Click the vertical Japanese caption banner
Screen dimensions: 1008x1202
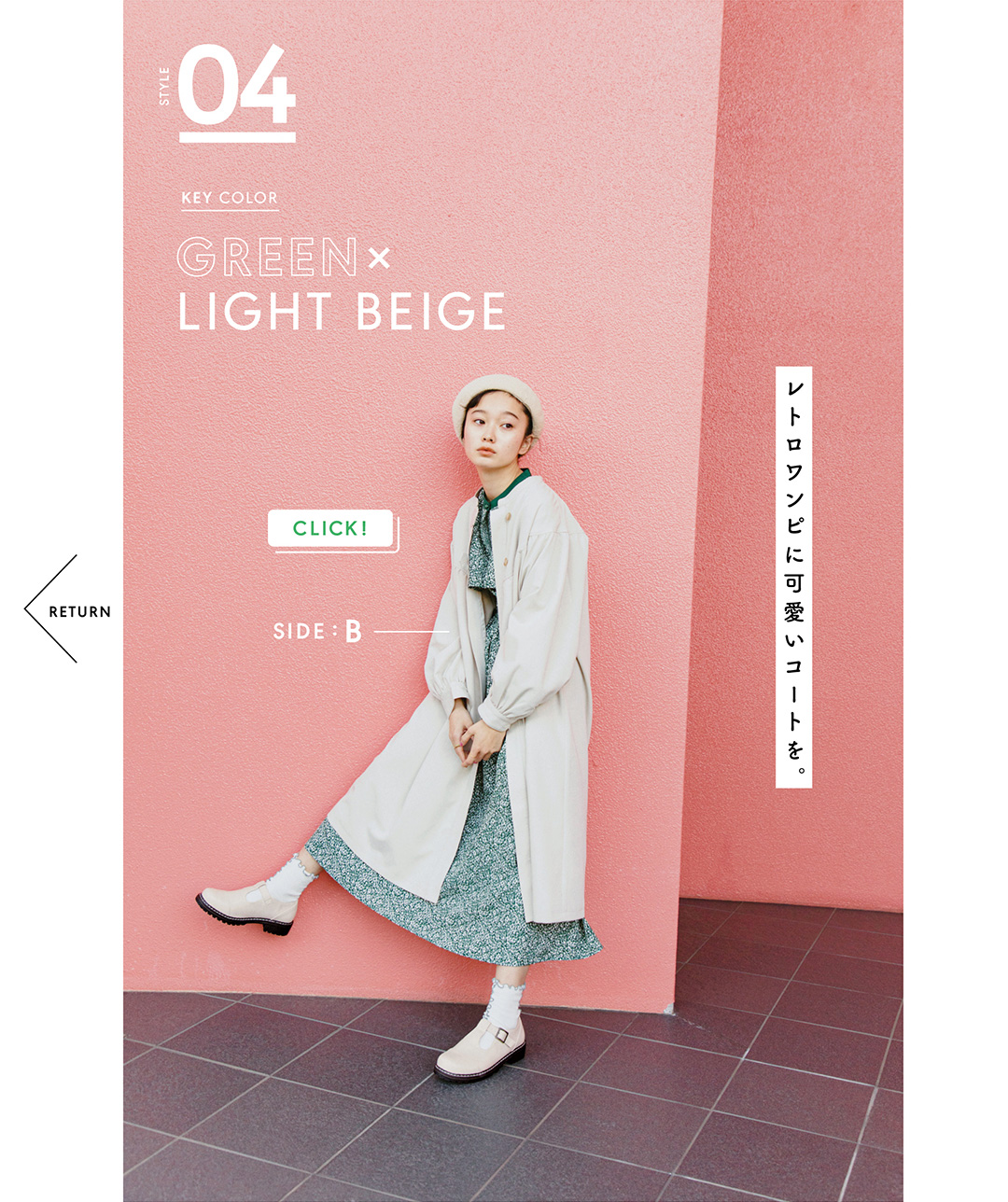pos(793,578)
